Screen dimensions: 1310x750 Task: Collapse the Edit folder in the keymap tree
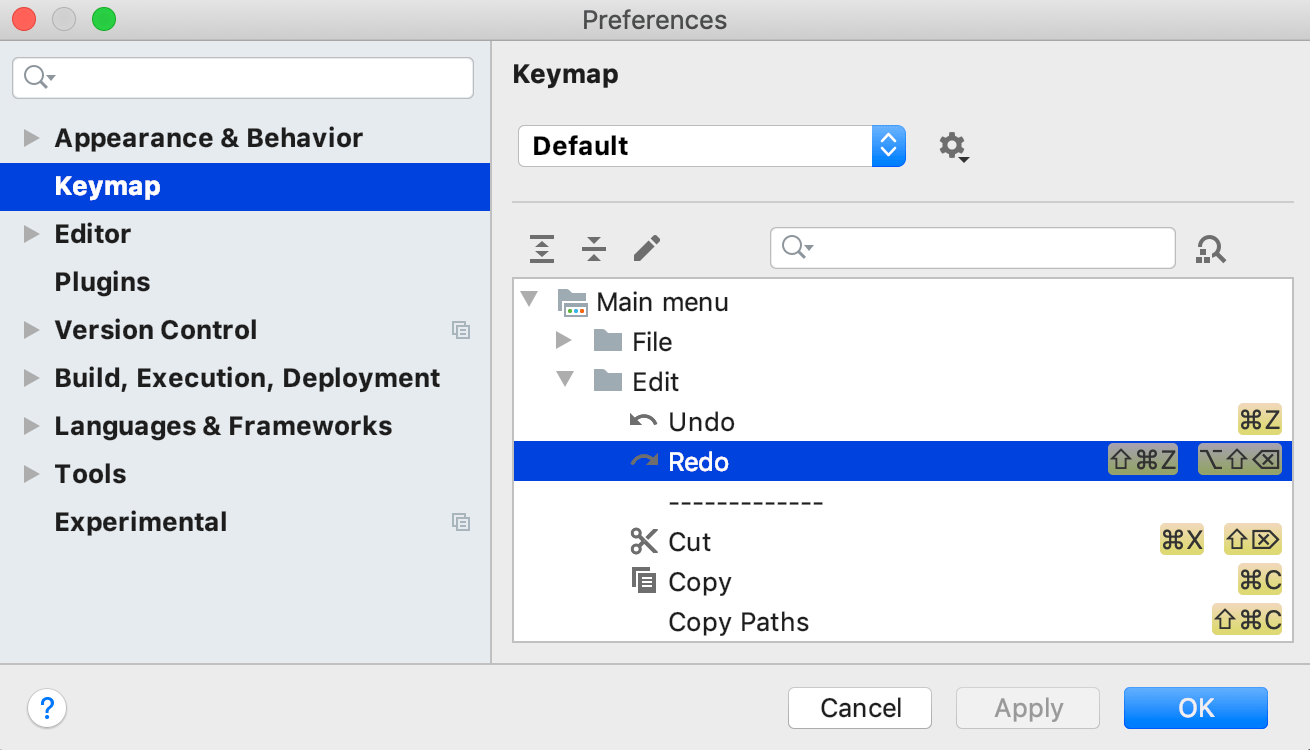(x=565, y=380)
